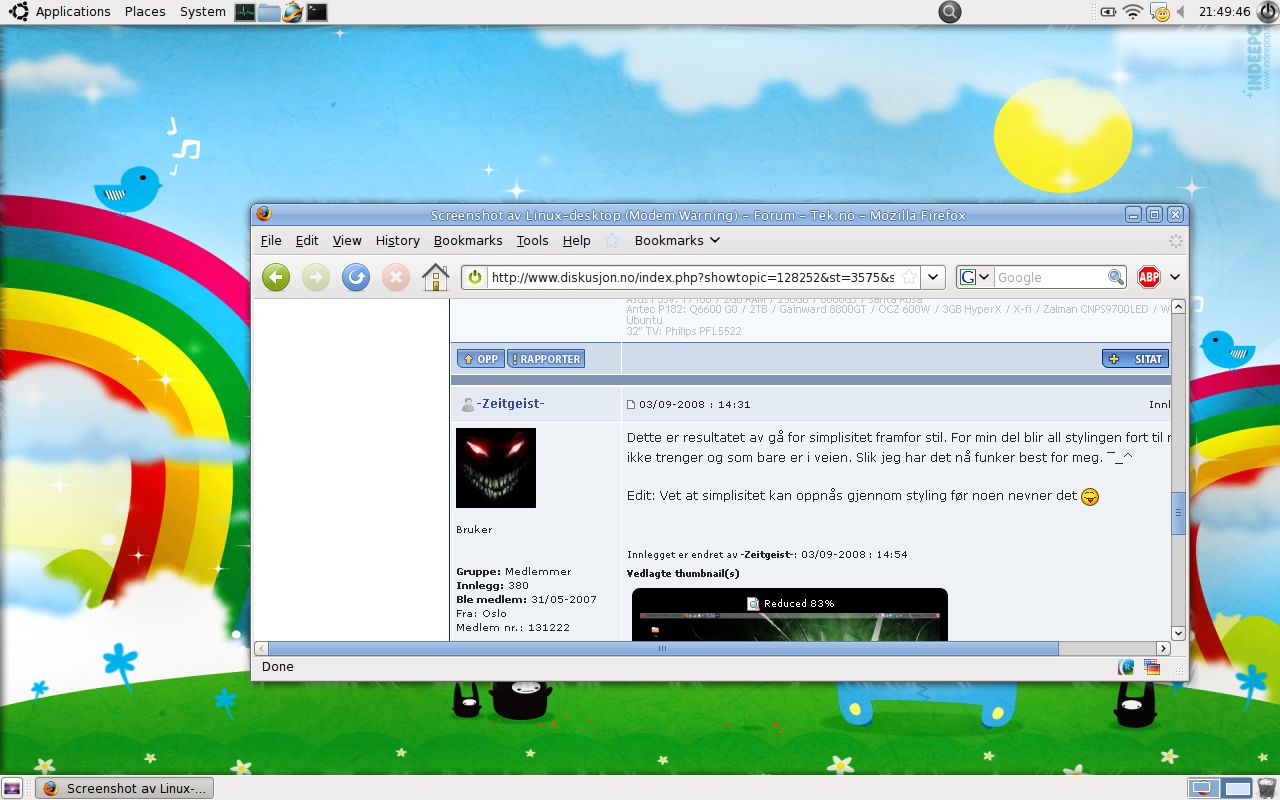Screen dimensions: 1280x800
Task: Click the power button in the top panel
Action: pyautogui.click(x=1267, y=12)
